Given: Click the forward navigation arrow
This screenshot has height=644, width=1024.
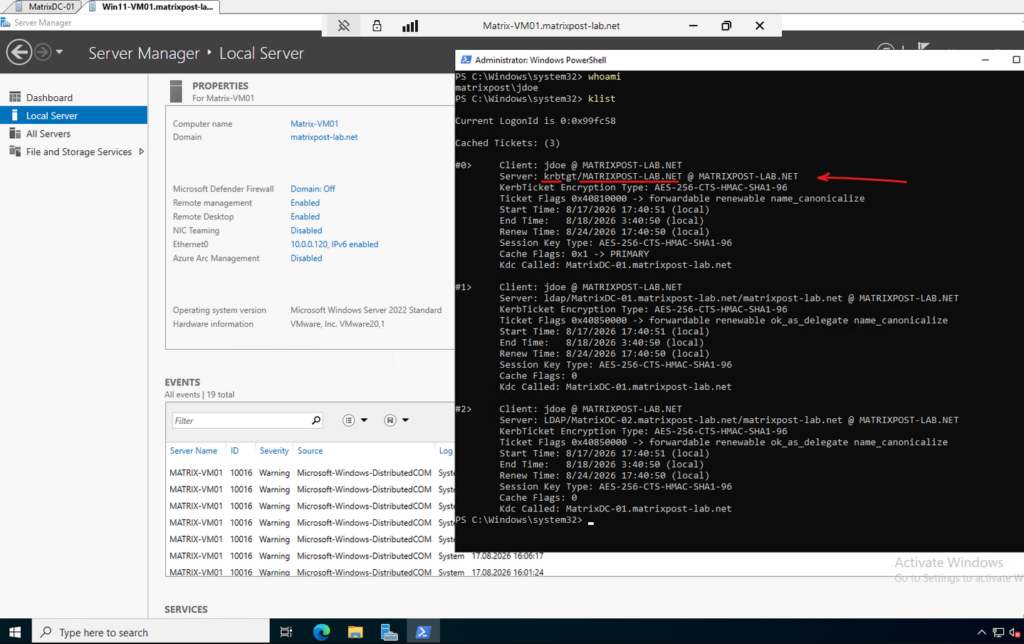Looking at the screenshot, I should coord(42,52).
